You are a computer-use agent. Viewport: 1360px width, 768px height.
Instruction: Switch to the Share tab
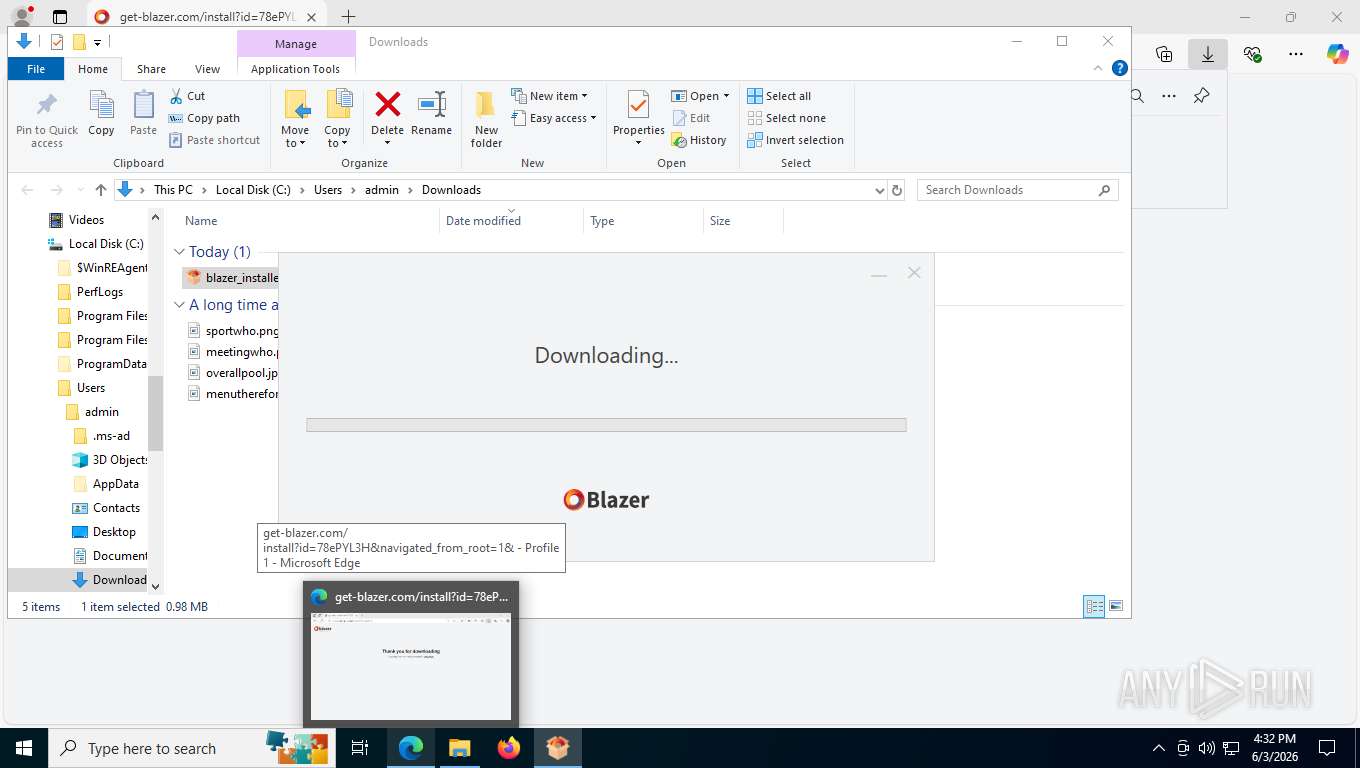[151, 69]
